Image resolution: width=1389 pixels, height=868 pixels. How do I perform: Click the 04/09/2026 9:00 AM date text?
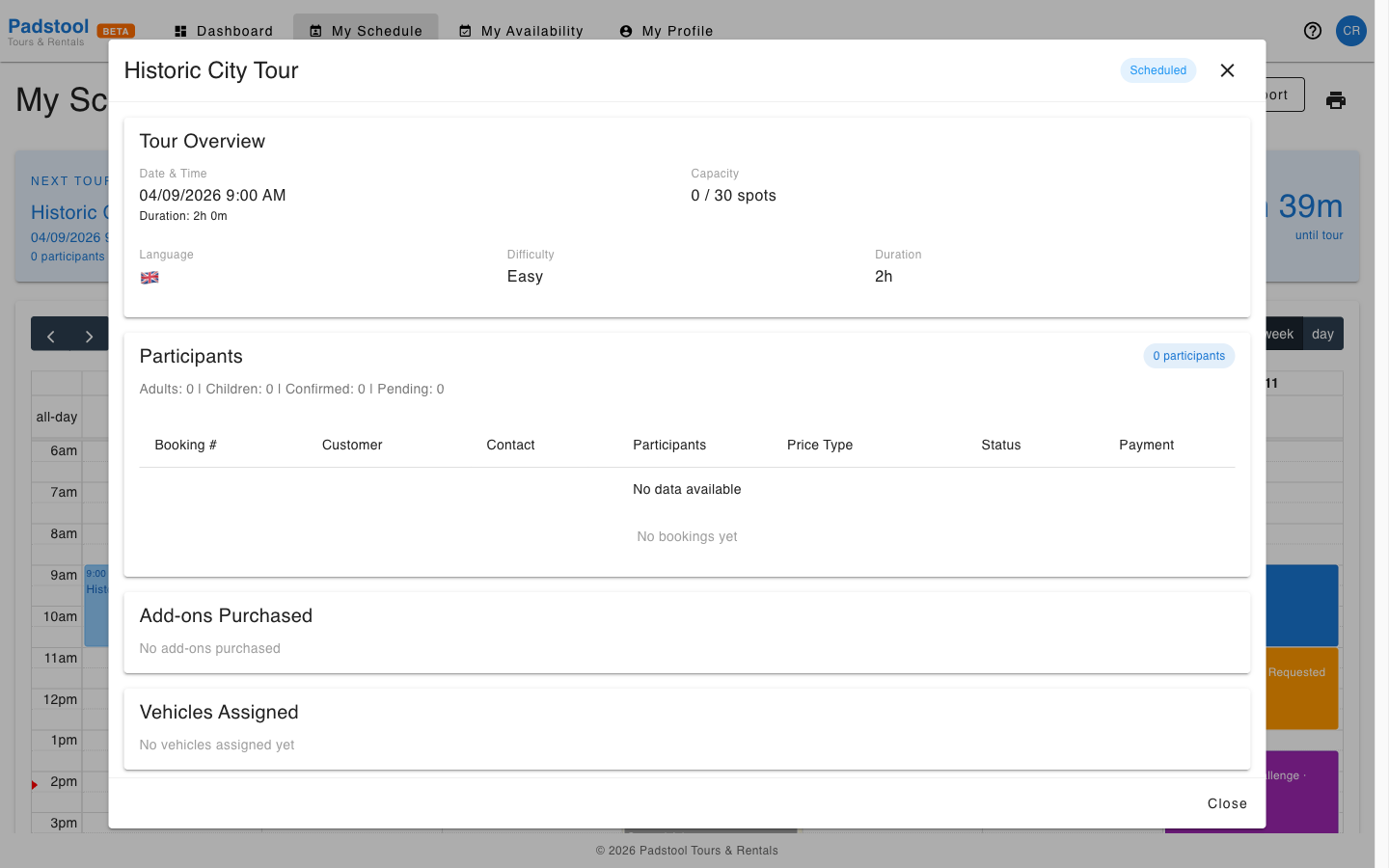click(212, 195)
